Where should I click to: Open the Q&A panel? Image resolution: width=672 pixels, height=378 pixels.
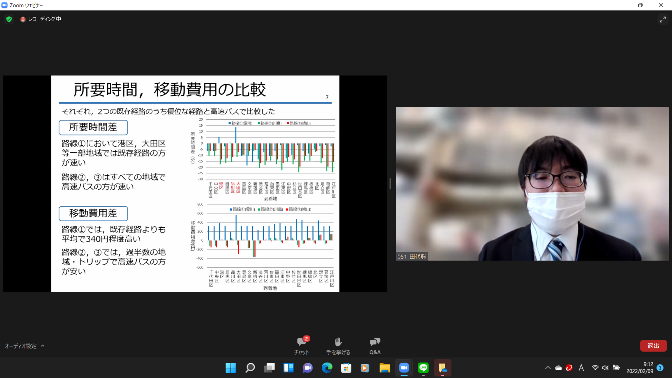point(375,345)
